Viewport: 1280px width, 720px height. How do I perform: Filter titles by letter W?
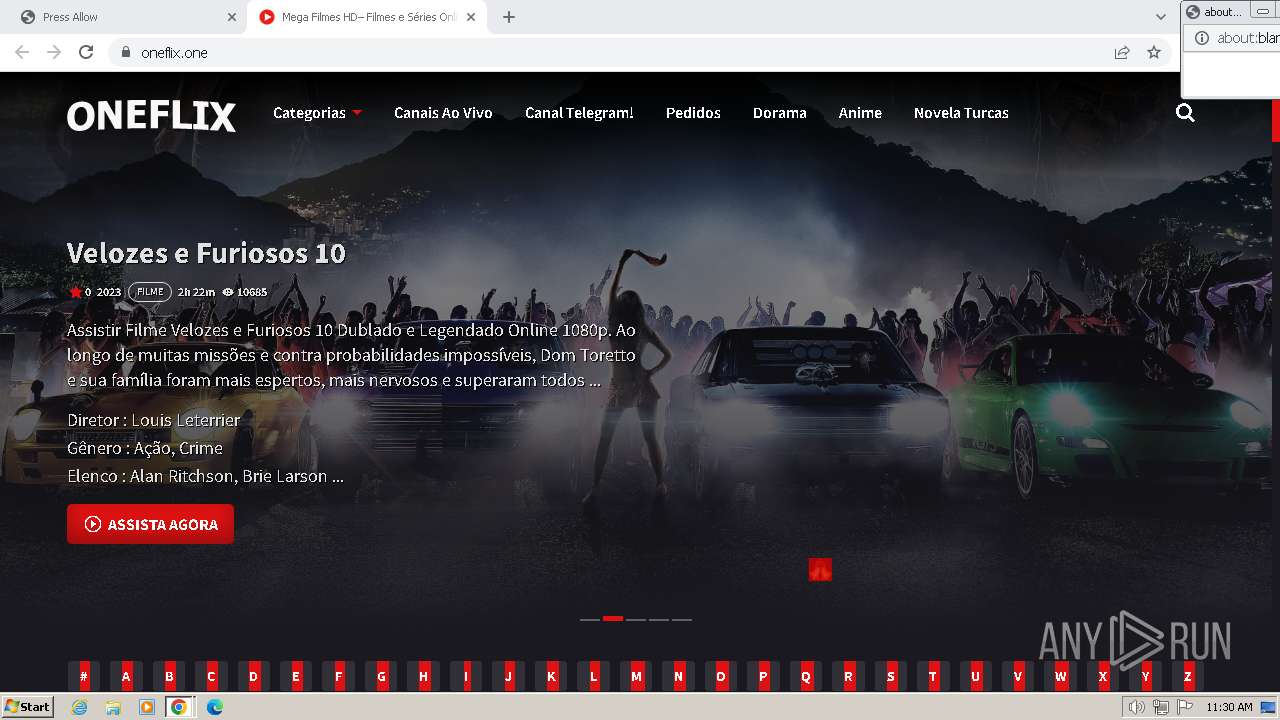(x=1061, y=676)
